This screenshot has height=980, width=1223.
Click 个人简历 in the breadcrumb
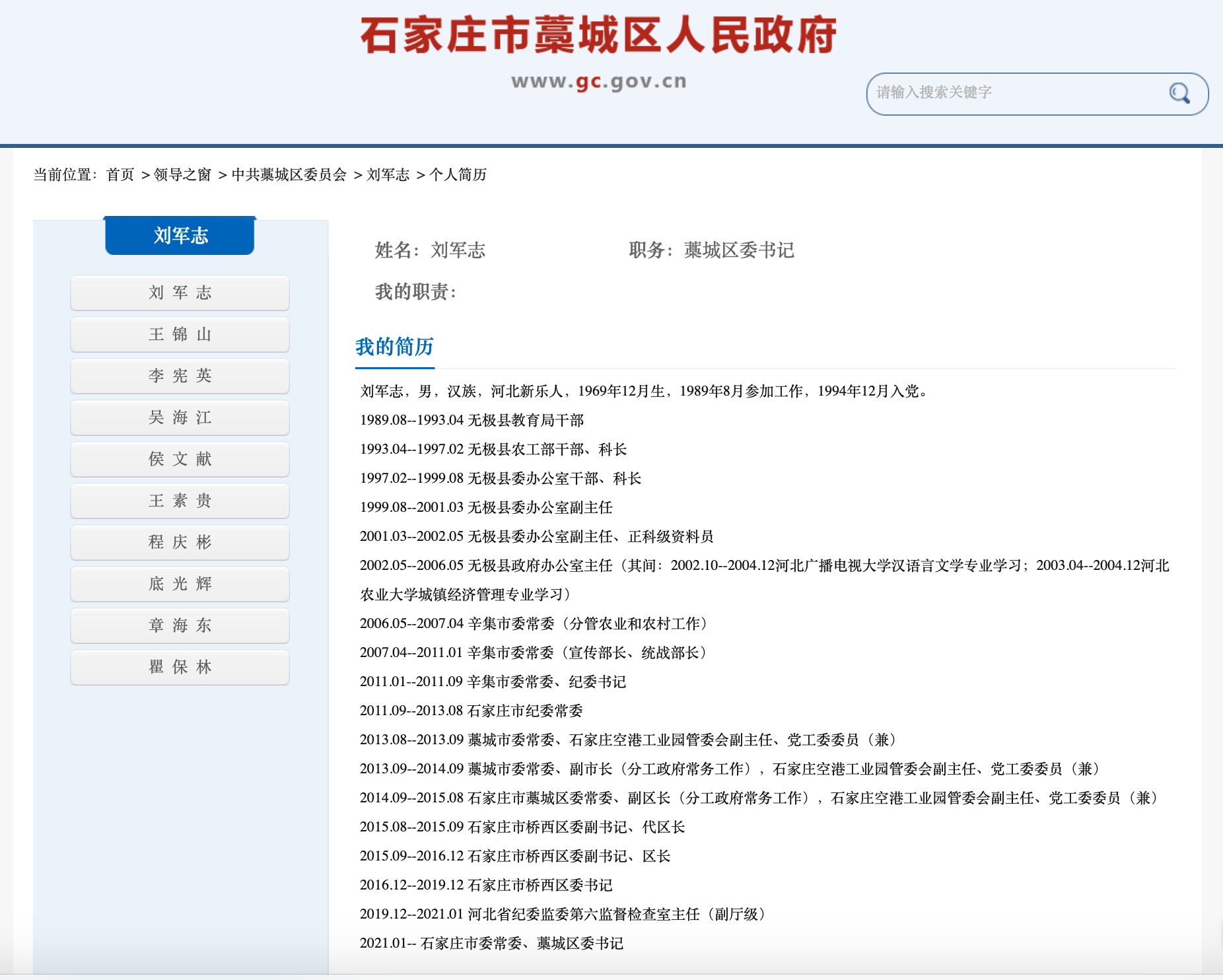(x=458, y=174)
